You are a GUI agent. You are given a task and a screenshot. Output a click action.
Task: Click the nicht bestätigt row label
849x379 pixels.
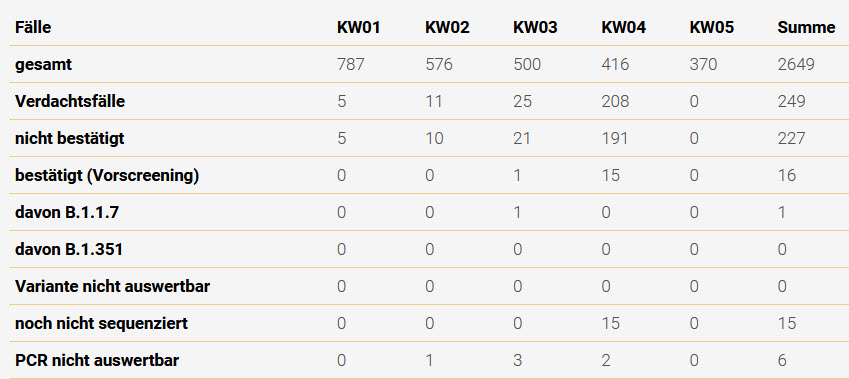coord(69,139)
